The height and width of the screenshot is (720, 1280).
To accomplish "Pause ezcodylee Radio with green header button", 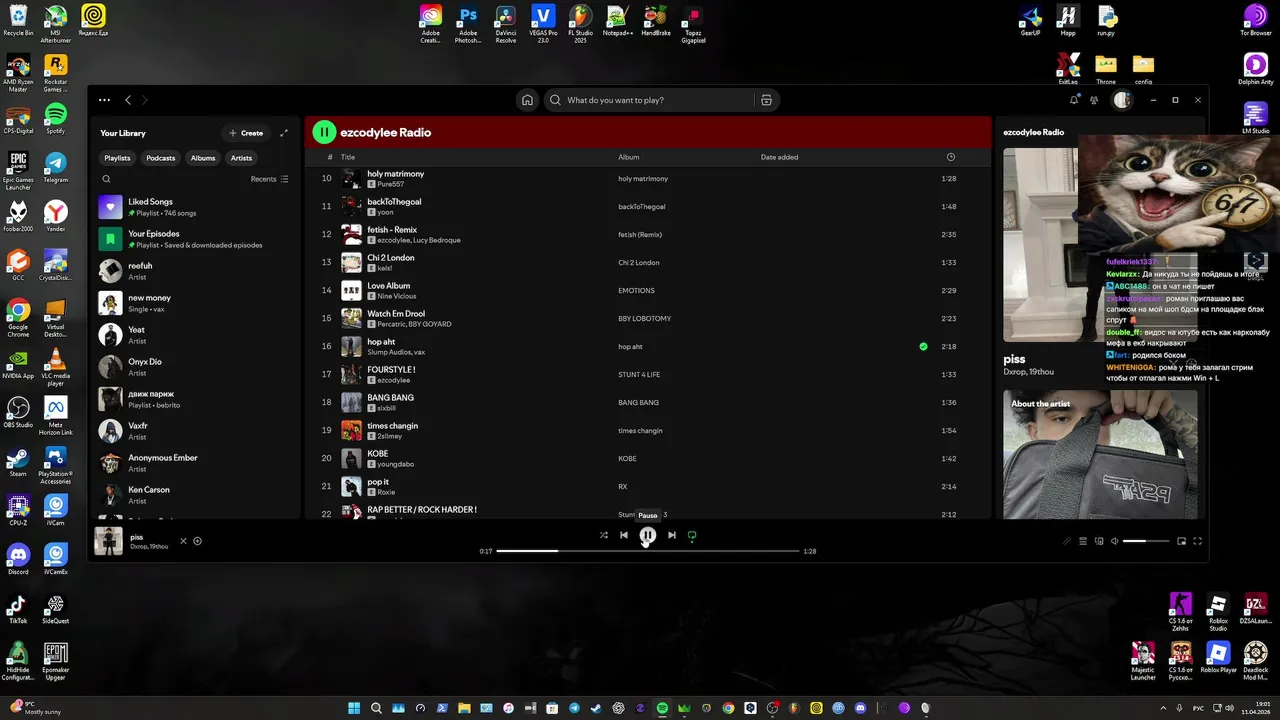I will 324,132.
